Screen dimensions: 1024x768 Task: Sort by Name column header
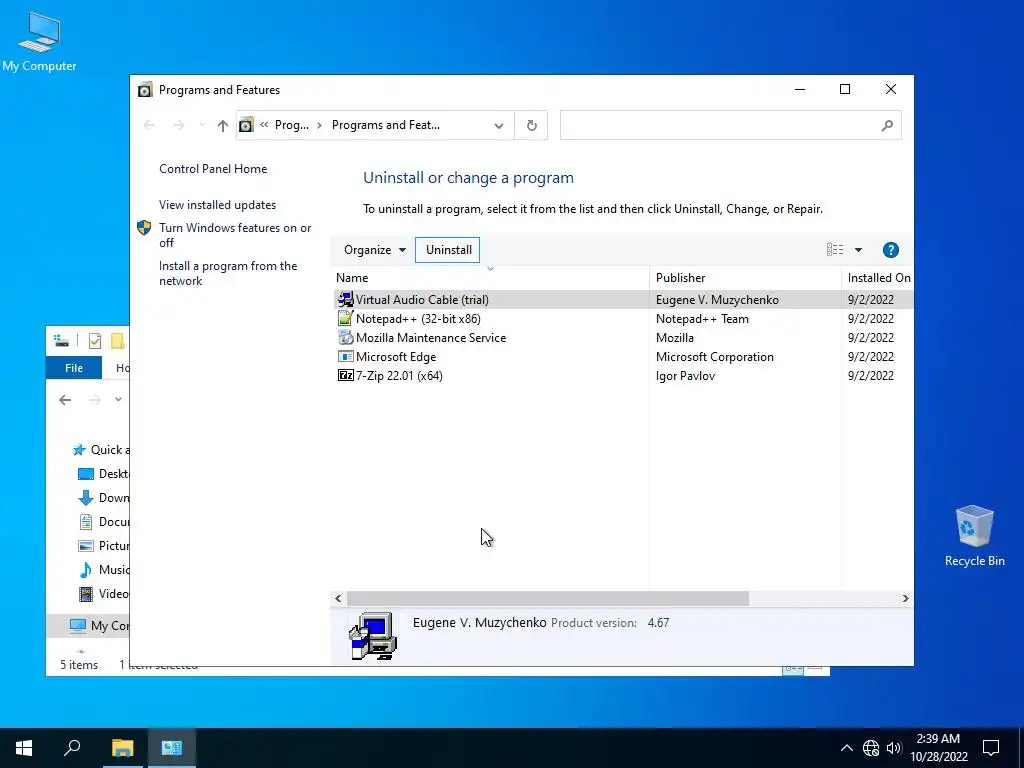pyautogui.click(x=490, y=278)
